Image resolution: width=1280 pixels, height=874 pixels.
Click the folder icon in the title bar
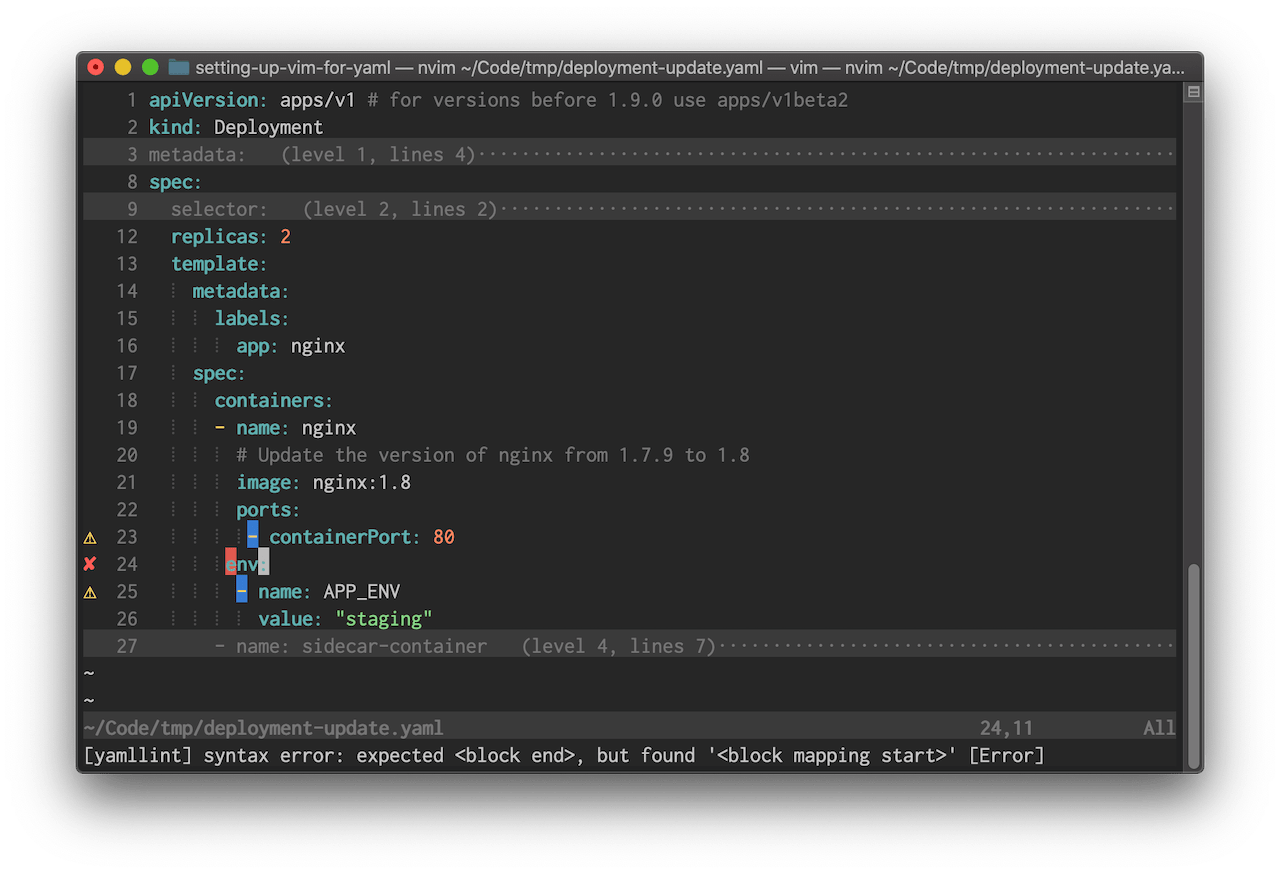click(177, 67)
